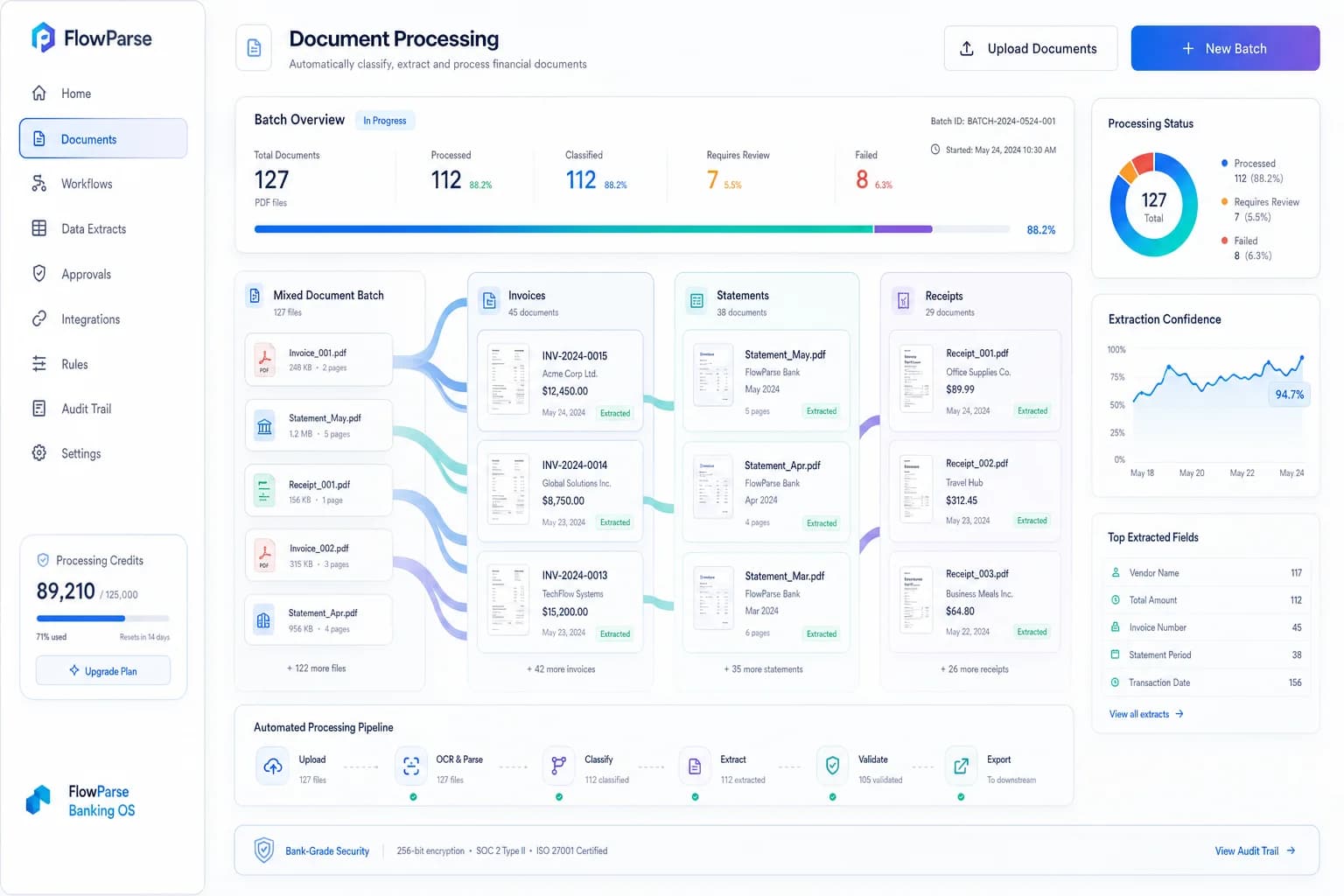Click the clock icon next to Started time
The width and height of the screenshot is (1344, 896).
click(x=935, y=150)
